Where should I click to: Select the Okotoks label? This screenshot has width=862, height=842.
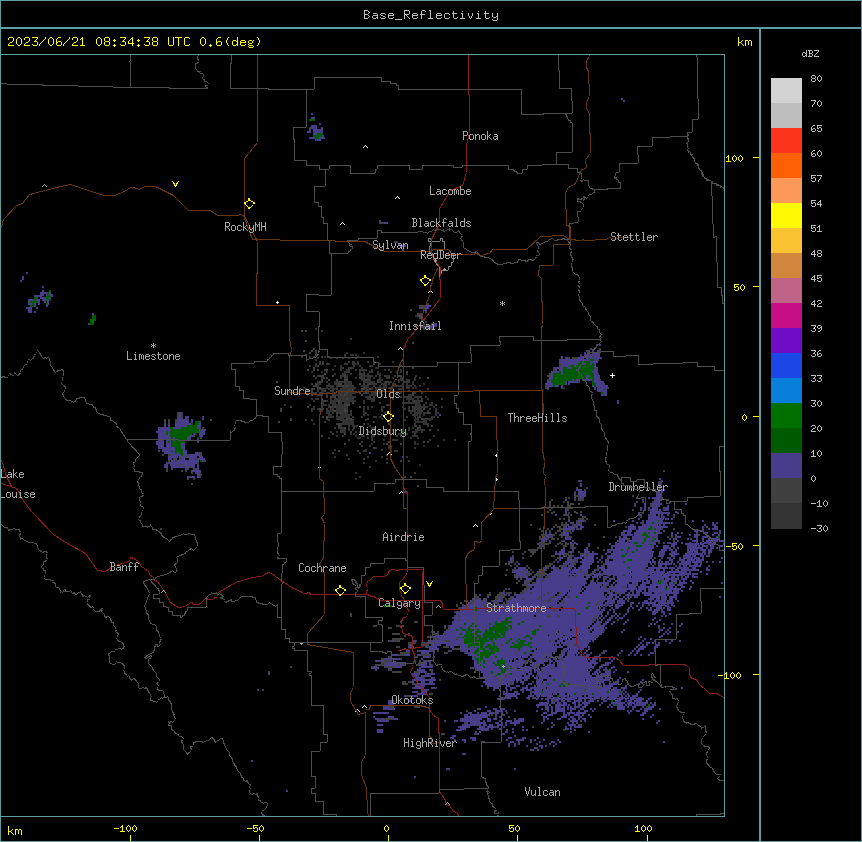[412, 700]
